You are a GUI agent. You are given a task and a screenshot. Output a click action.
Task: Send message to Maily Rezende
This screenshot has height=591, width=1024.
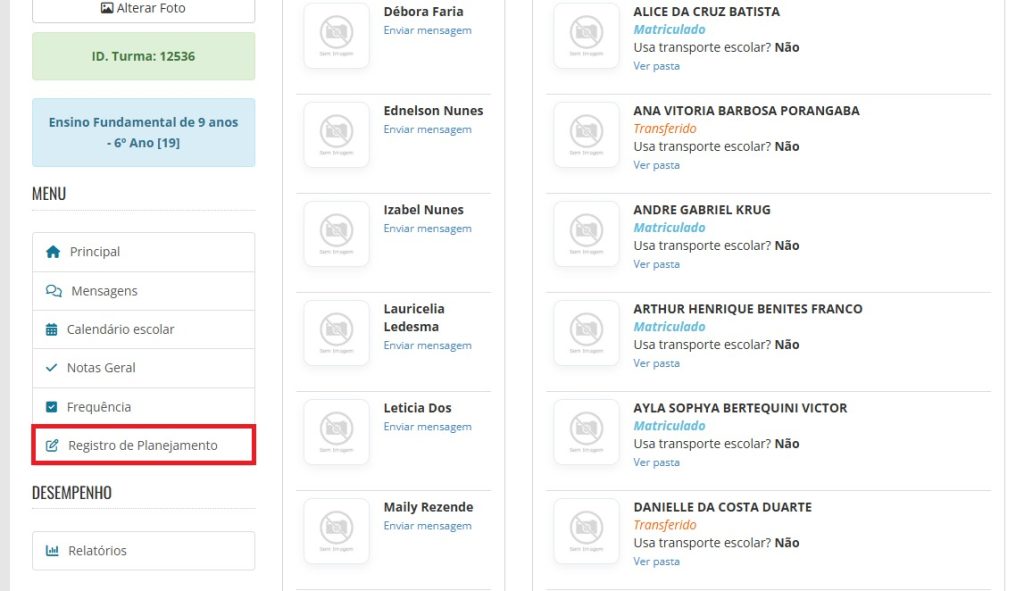[427, 526]
